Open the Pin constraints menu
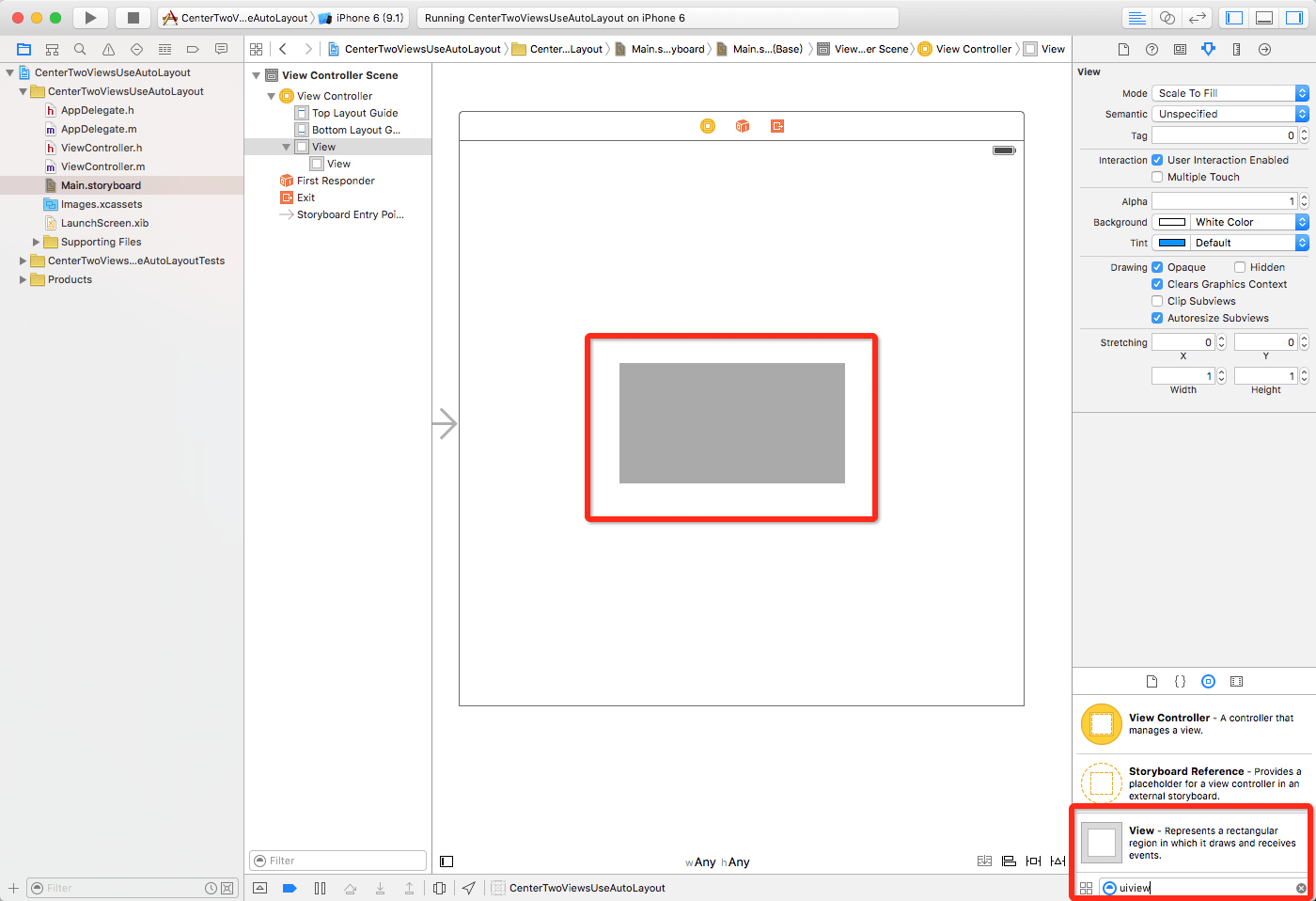 click(x=1033, y=861)
